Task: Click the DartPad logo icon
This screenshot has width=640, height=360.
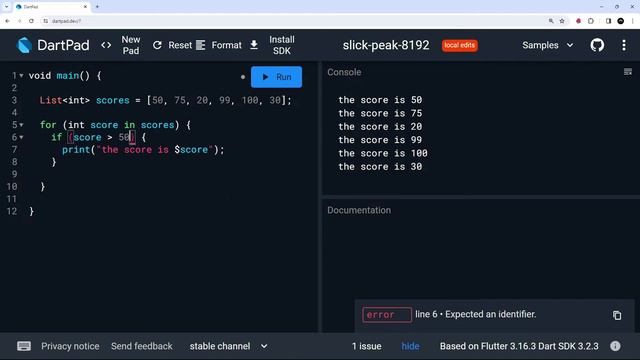Action: [24, 45]
